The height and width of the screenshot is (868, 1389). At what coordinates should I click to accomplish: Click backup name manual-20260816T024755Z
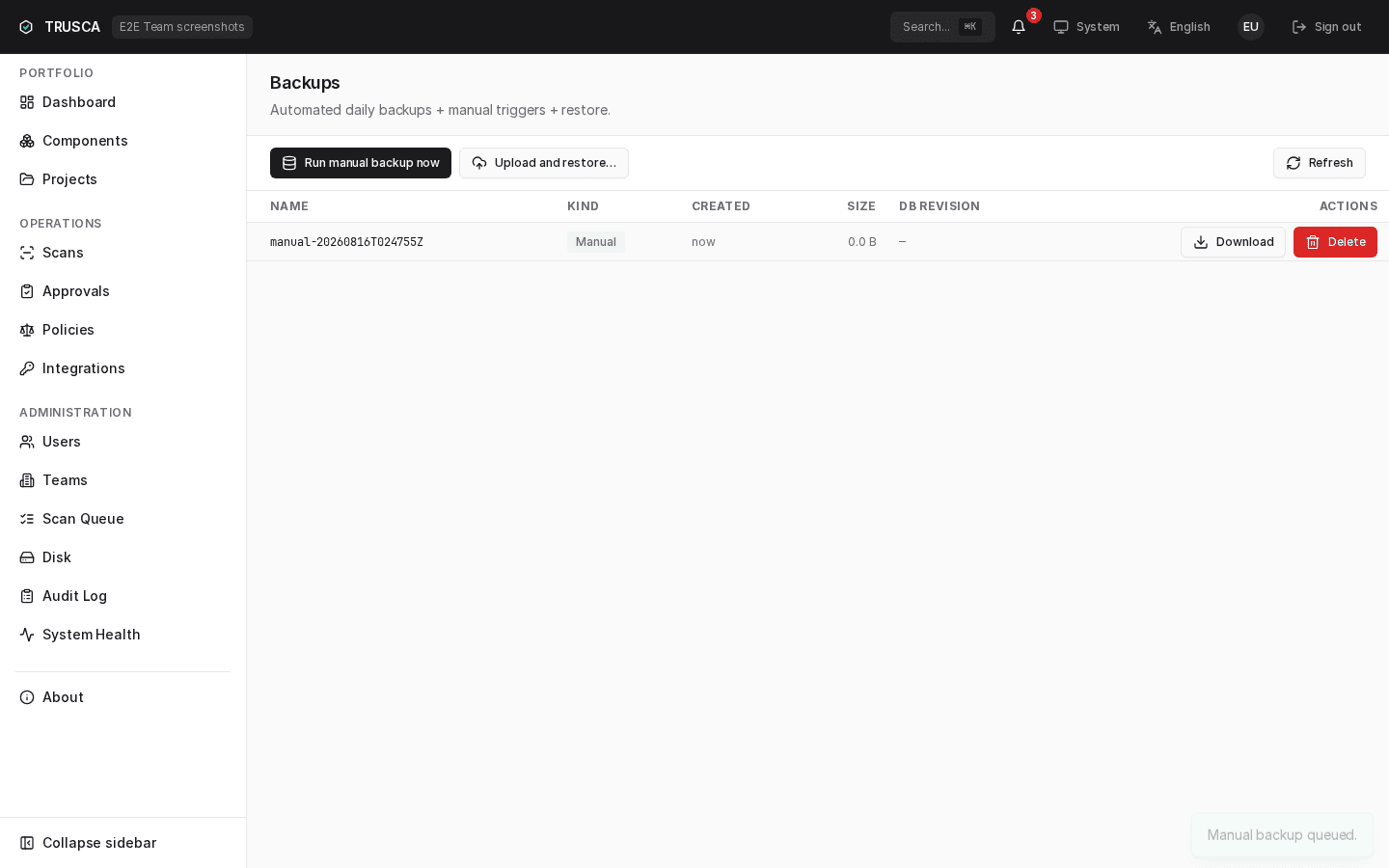click(346, 242)
